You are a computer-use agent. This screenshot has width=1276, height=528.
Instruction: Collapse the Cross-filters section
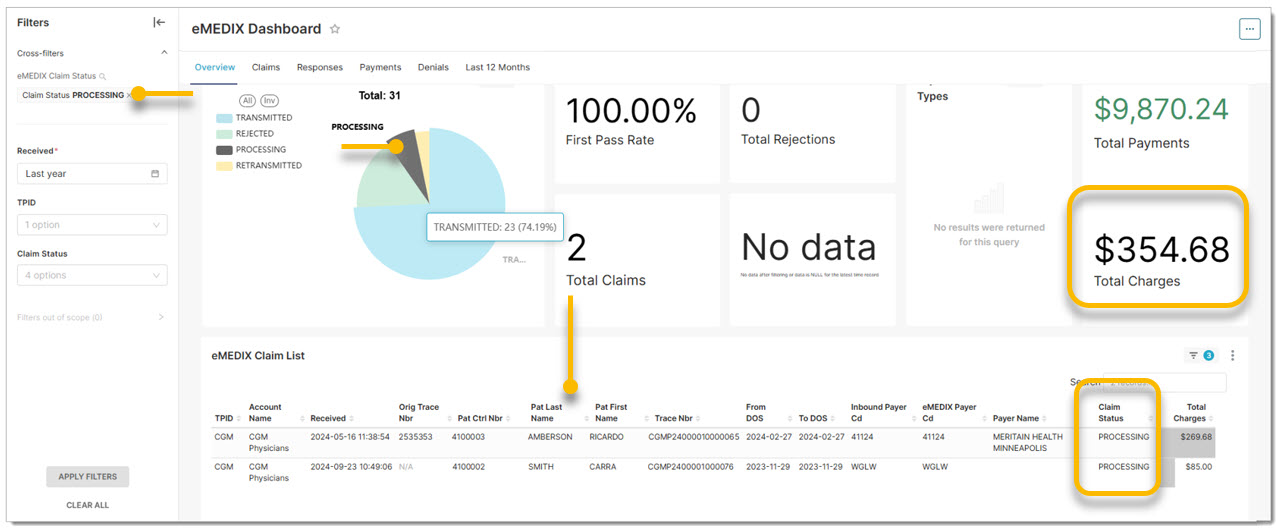point(164,53)
